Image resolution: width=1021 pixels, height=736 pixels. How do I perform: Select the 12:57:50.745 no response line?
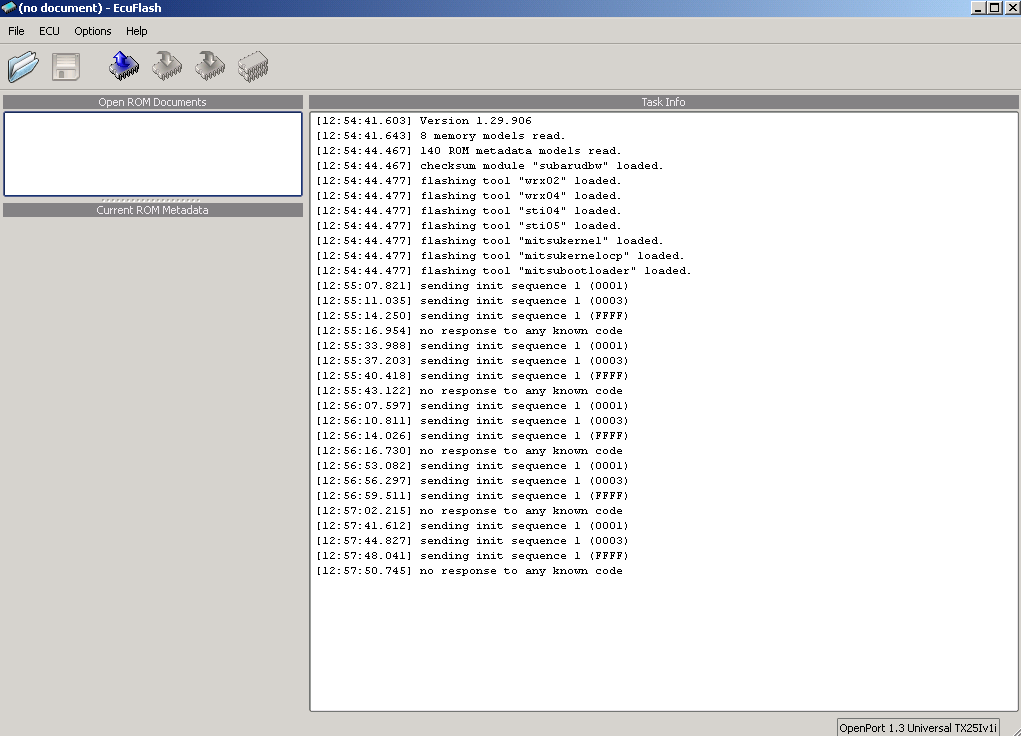pos(469,570)
